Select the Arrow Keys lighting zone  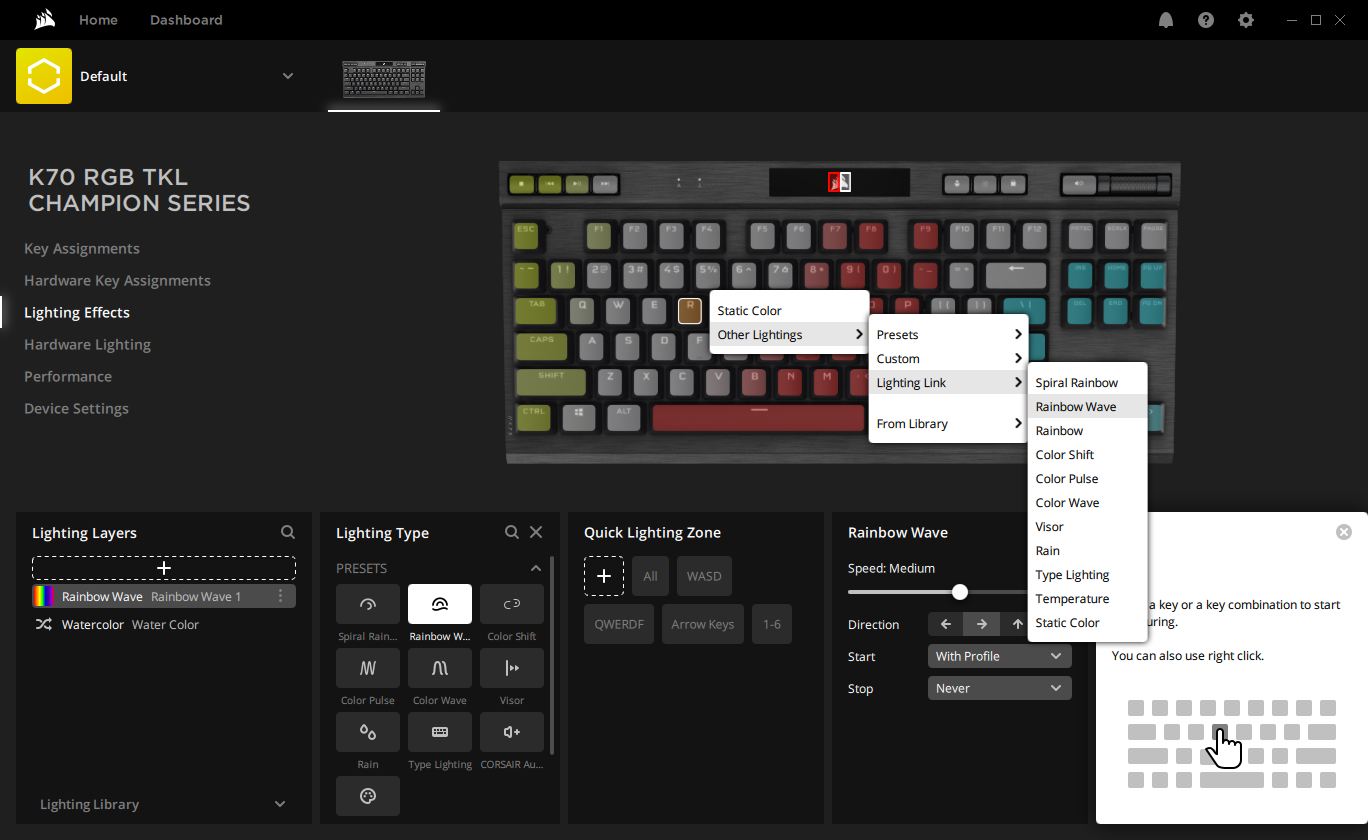(x=703, y=624)
